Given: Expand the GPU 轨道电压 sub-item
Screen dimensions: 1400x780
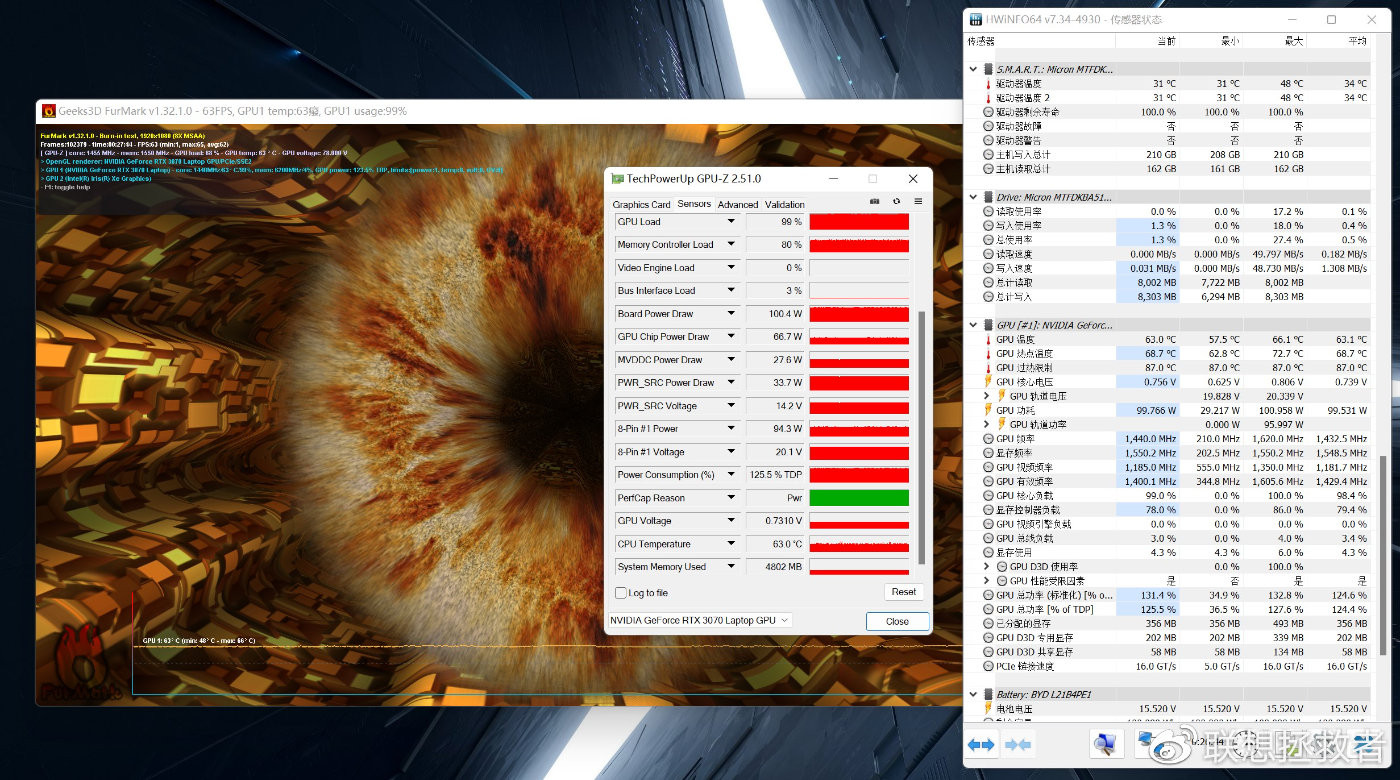Looking at the screenshot, I should pos(988,397).
